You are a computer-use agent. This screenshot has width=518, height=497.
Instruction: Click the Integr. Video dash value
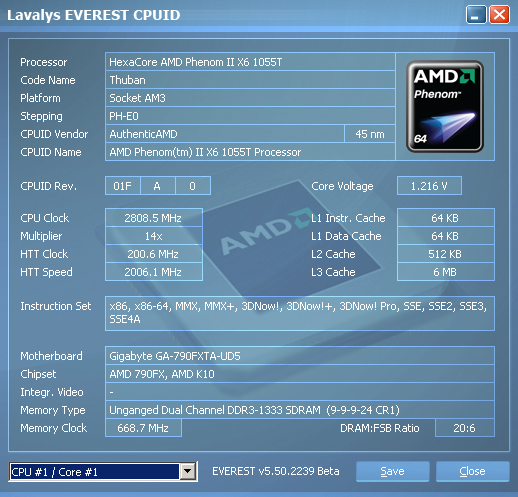click(x=300, y=392)
